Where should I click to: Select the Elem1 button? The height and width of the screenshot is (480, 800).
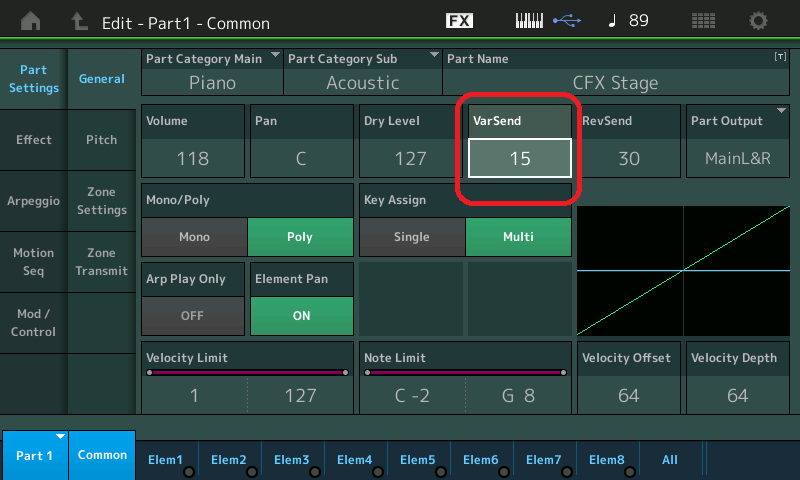(x=166, y=460)
